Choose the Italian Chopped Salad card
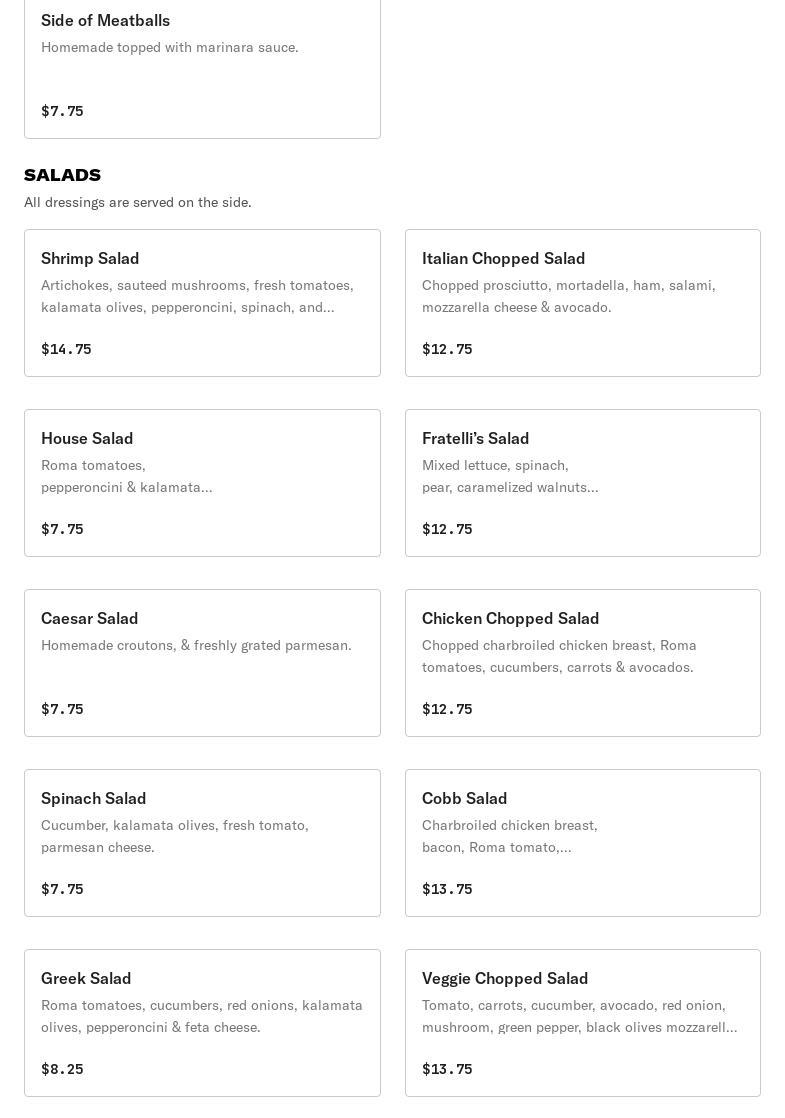785x1118 pixels. point(582,303)
